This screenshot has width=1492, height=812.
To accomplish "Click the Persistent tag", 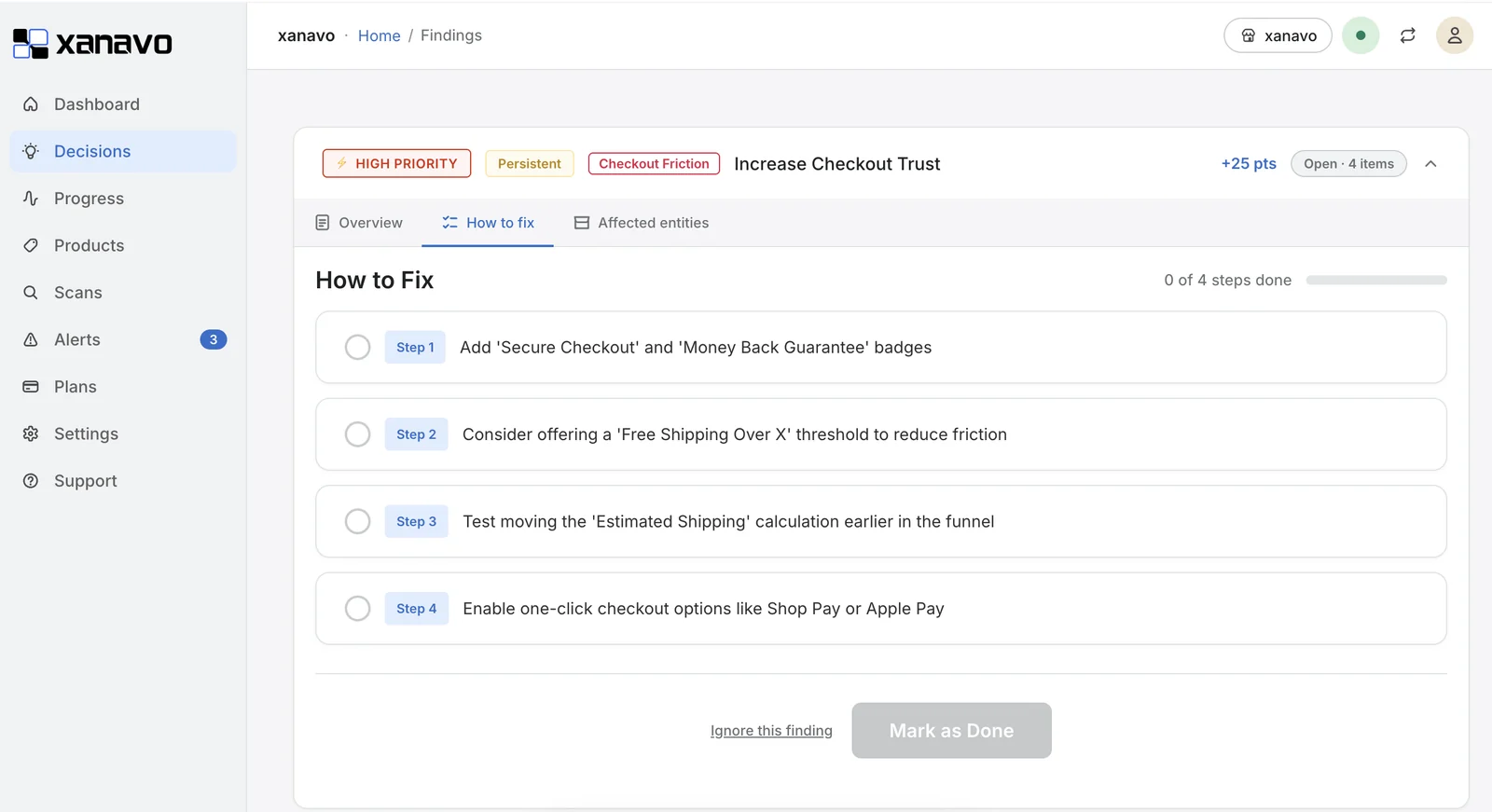I will point(530,163).
